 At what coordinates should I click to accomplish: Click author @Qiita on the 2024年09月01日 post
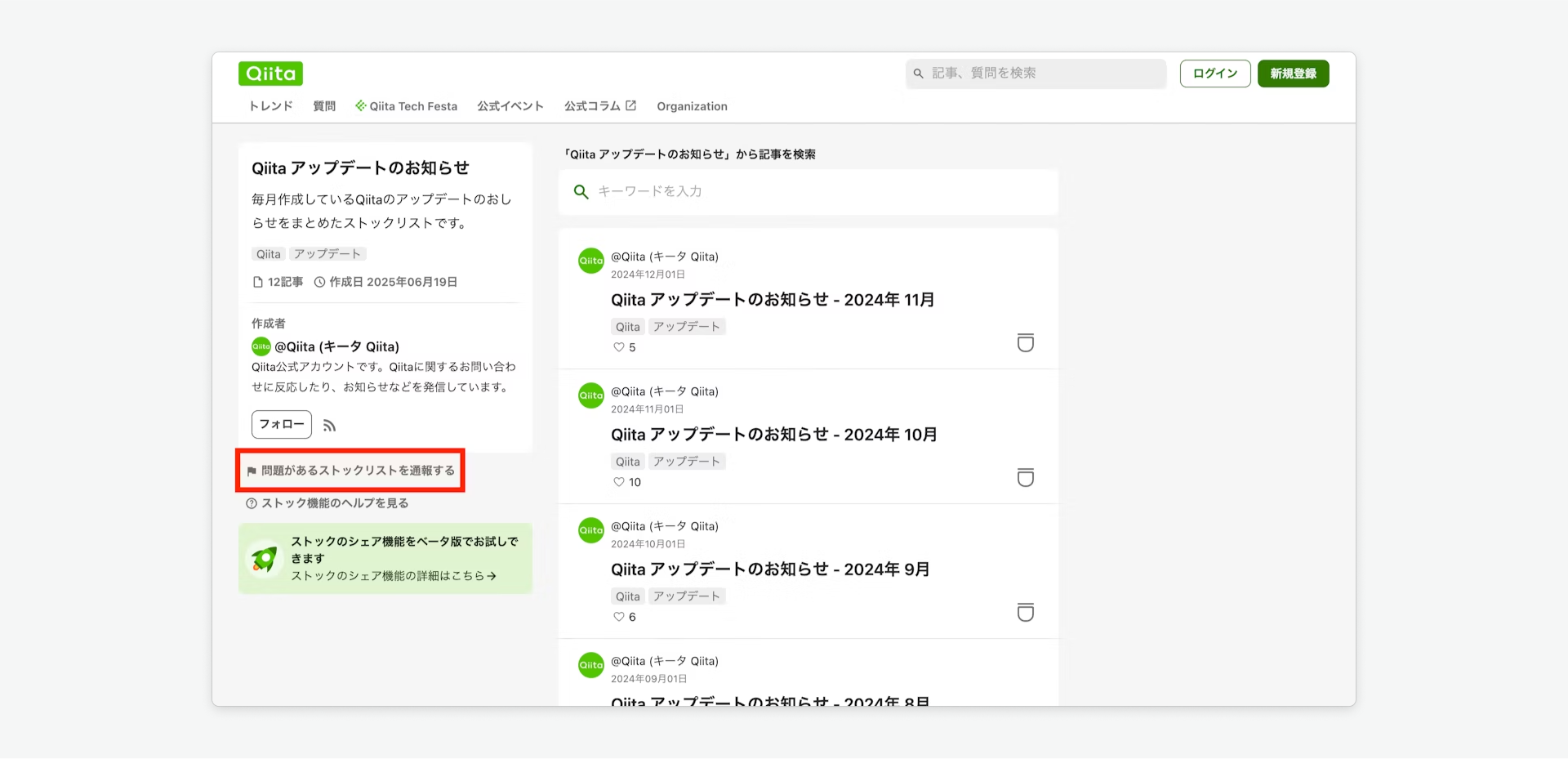coord(665,661)
